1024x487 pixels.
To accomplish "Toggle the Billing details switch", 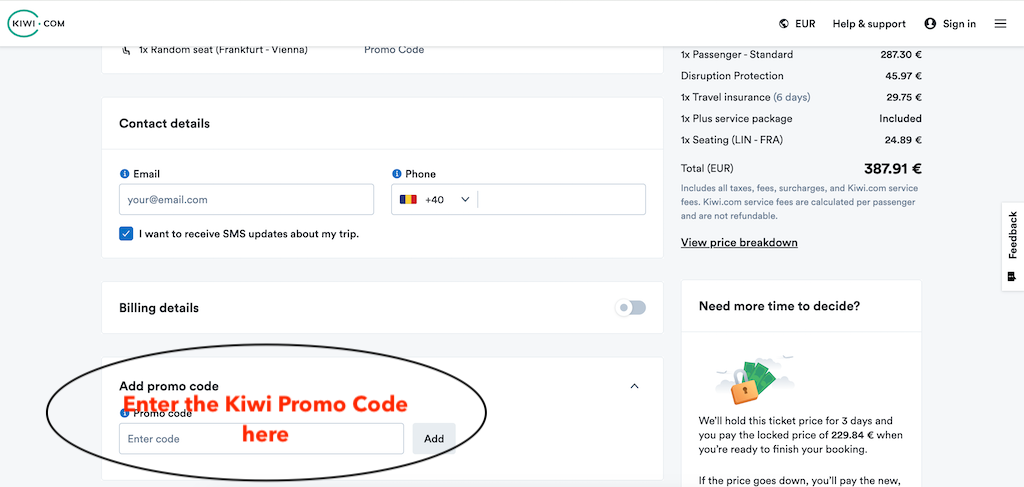I will point(631,308).
